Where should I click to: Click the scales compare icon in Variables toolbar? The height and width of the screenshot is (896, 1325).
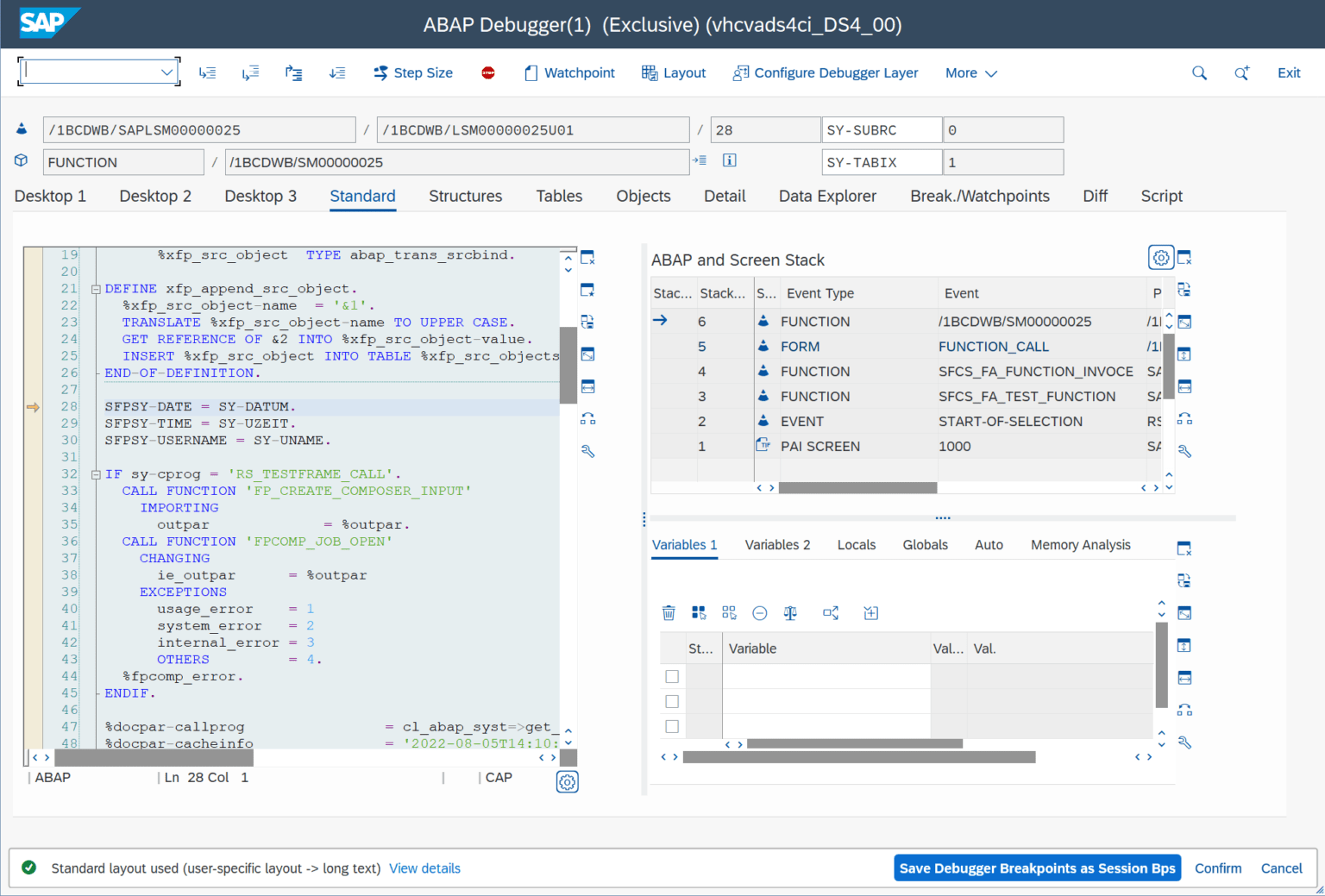[789, 612]
